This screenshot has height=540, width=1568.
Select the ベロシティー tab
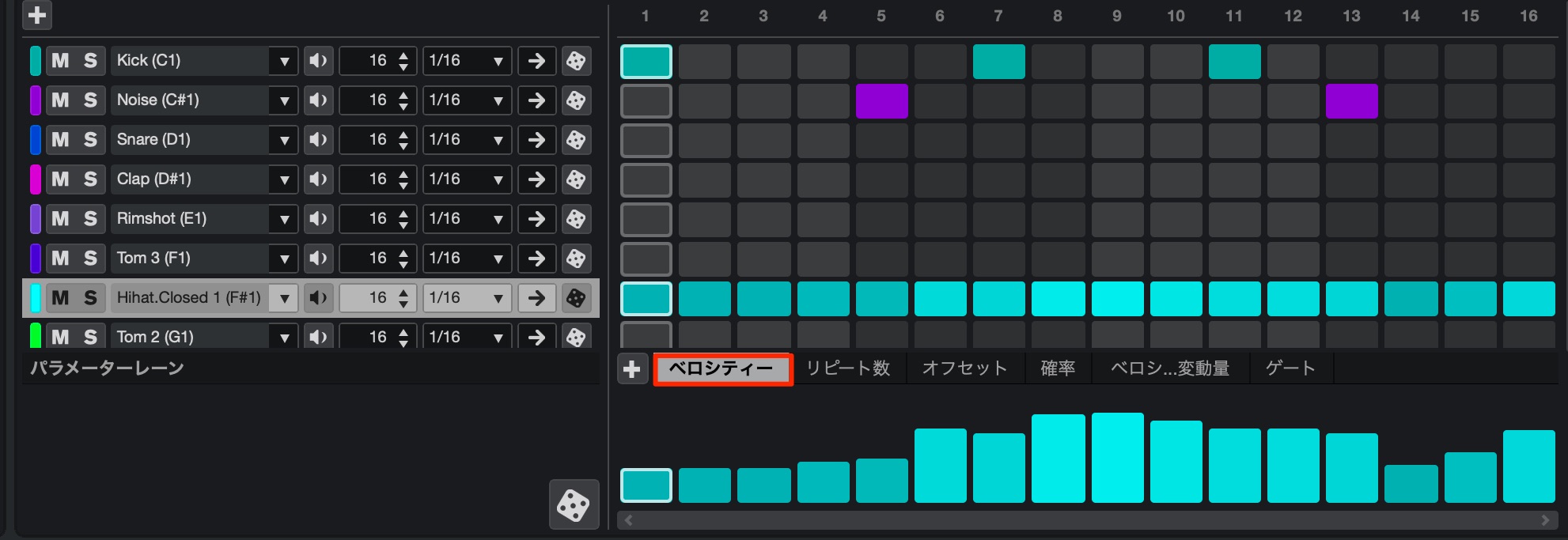pyautogui.click(x=722, y=369)
